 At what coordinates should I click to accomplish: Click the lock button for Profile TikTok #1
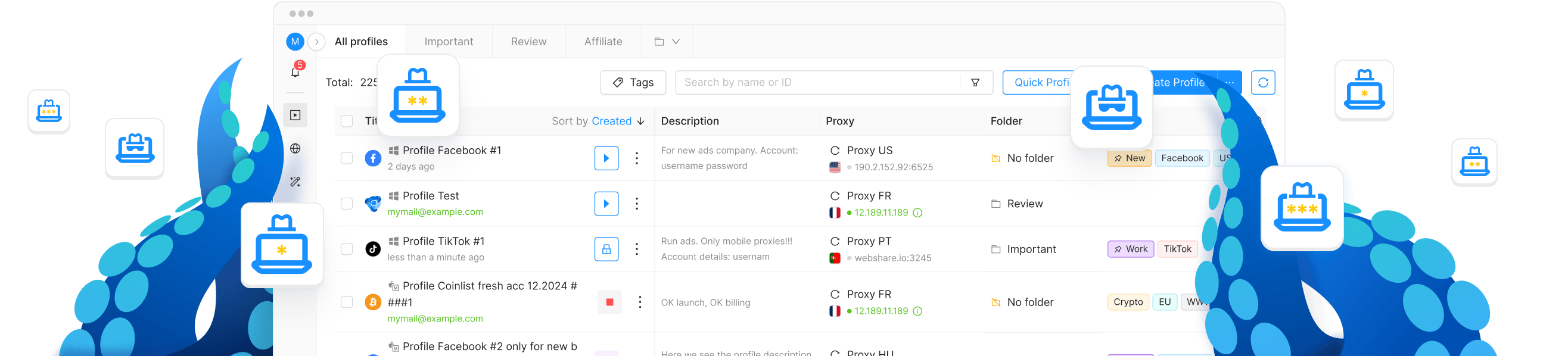[606, 249]
